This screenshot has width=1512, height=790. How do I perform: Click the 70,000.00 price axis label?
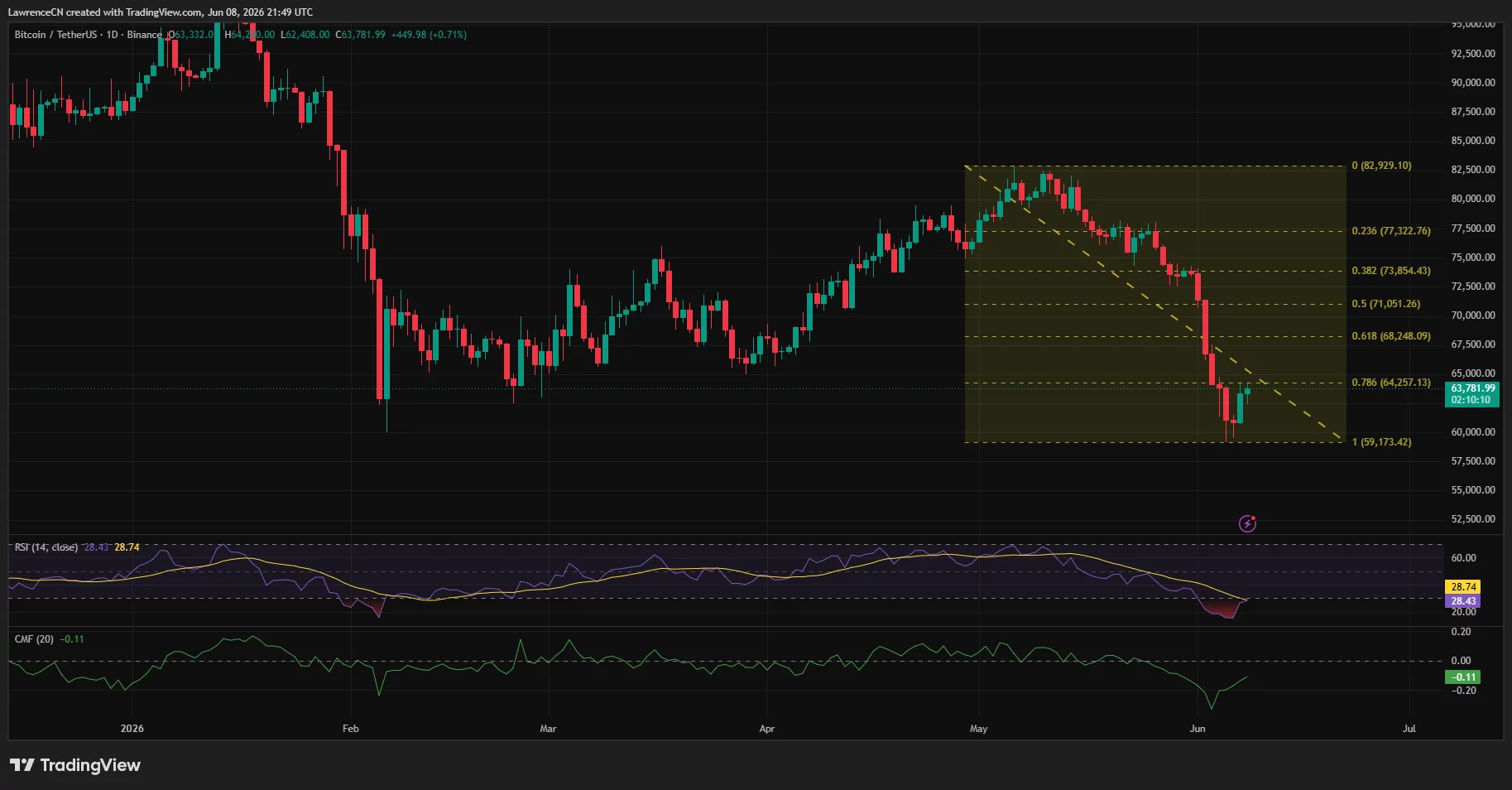(1473, 316)
